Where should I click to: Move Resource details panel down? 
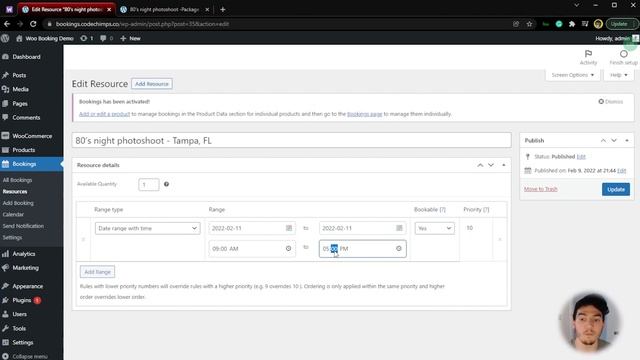491,165
